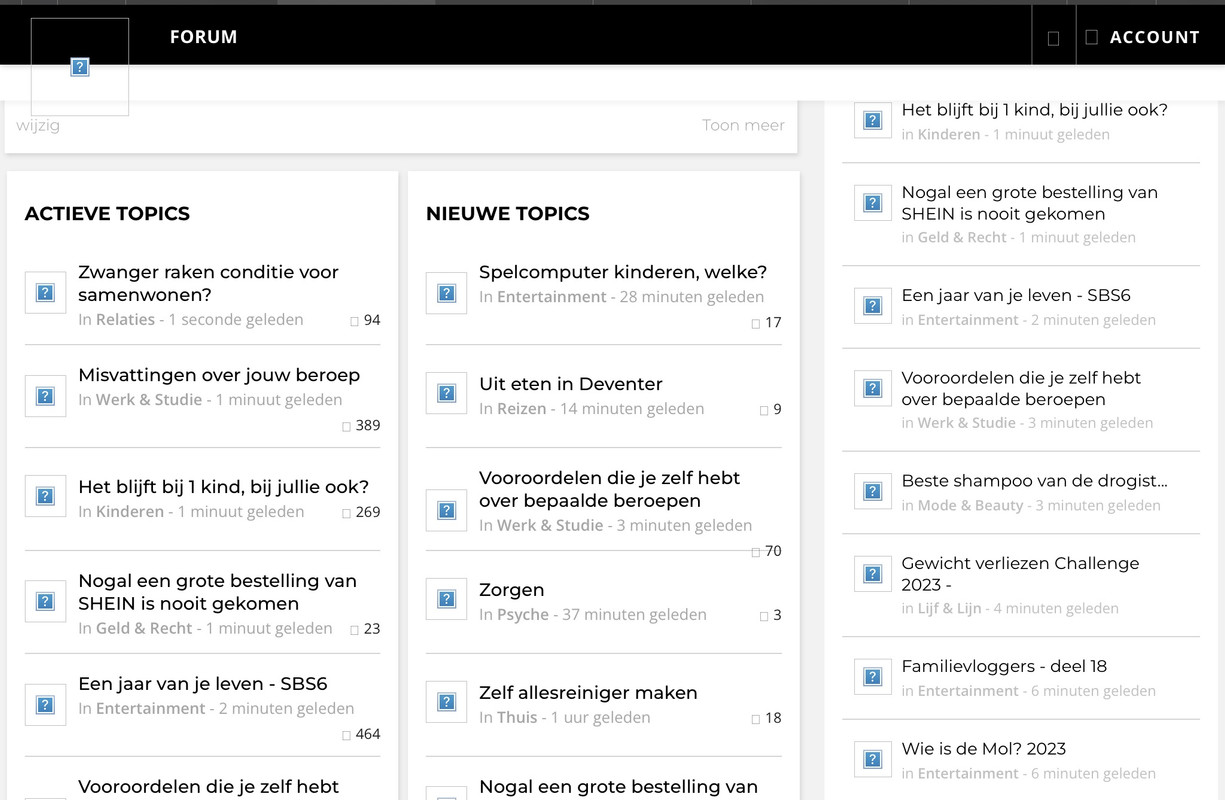
Task: Open Vooroordelen topic in Nieuwe Topics
Action: (x=610, y=489)
